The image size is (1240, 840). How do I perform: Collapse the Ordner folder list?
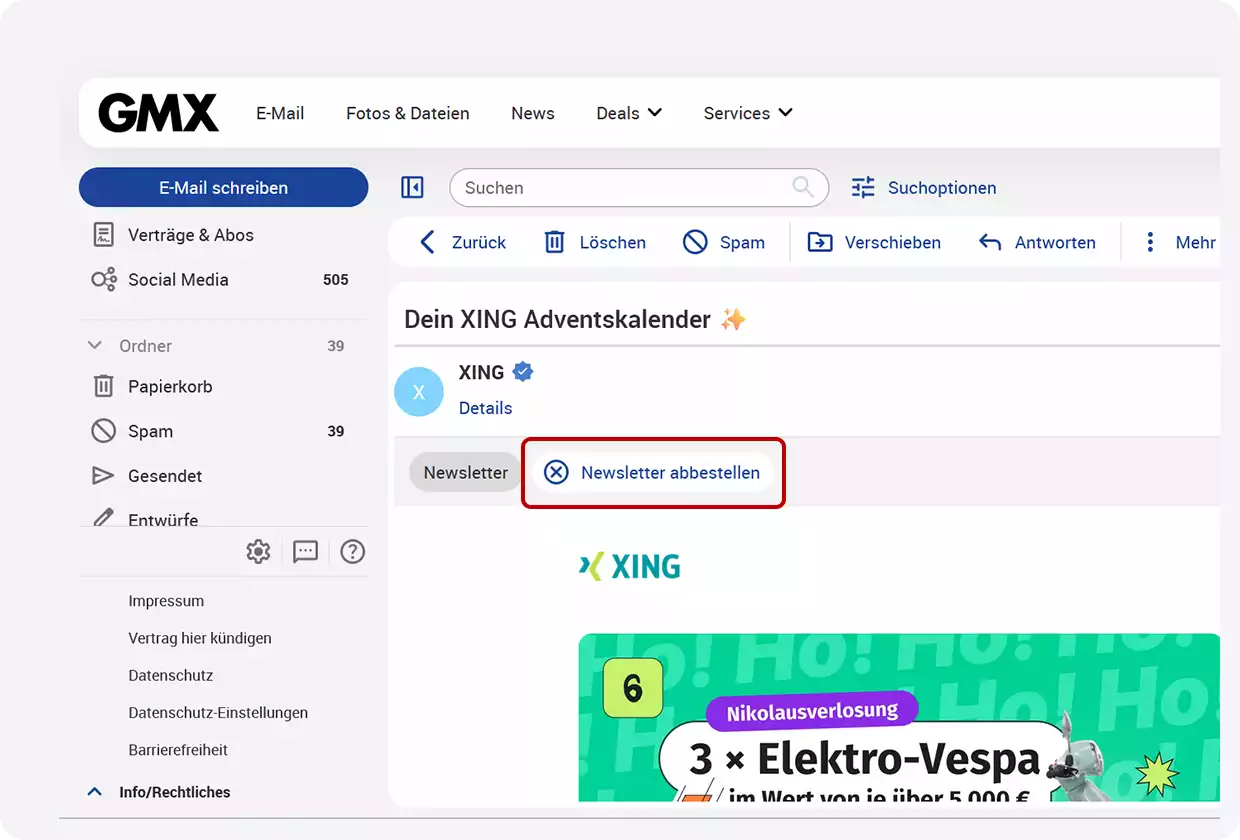click(94, 345)
